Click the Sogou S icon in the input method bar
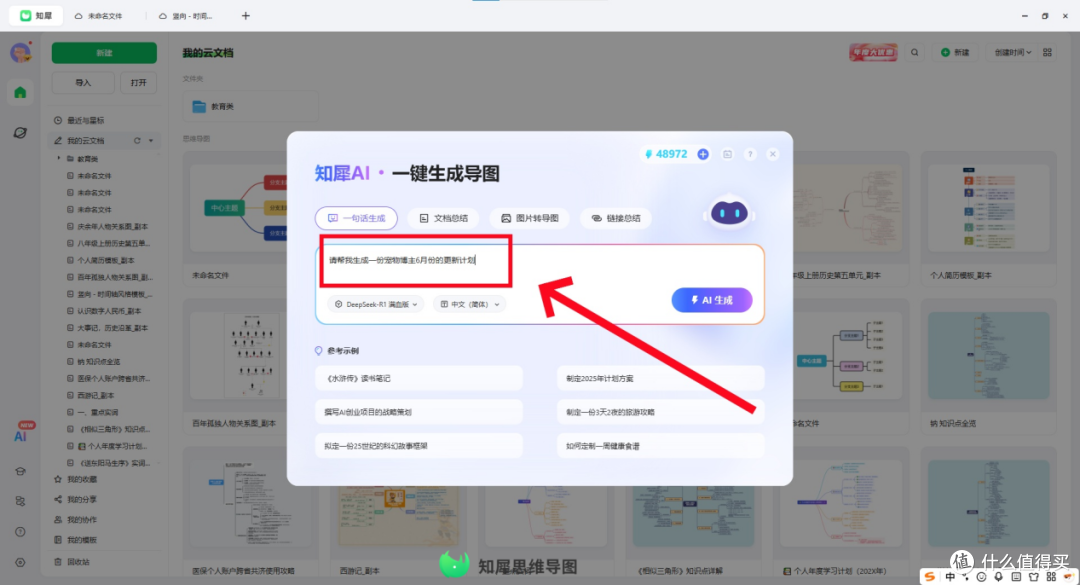 931,577
